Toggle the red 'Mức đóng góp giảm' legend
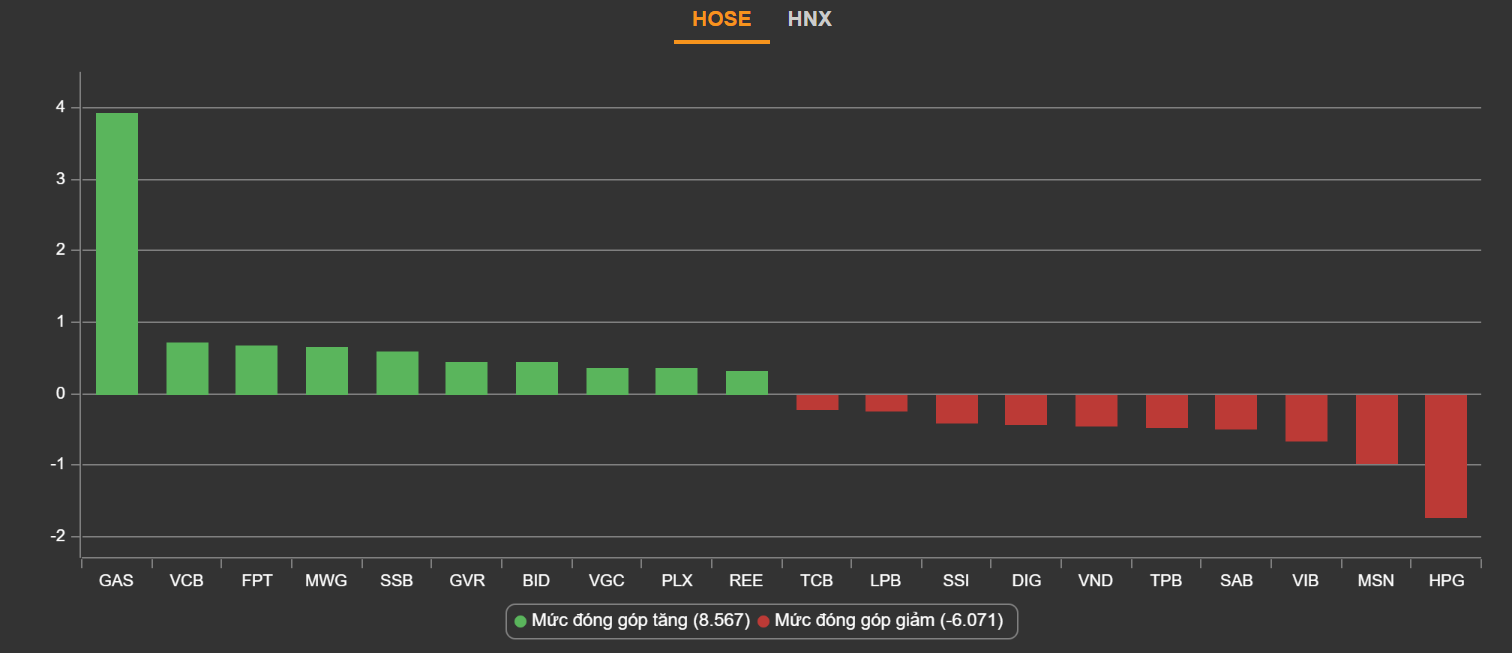1512x653 pixels. (888, 621)
